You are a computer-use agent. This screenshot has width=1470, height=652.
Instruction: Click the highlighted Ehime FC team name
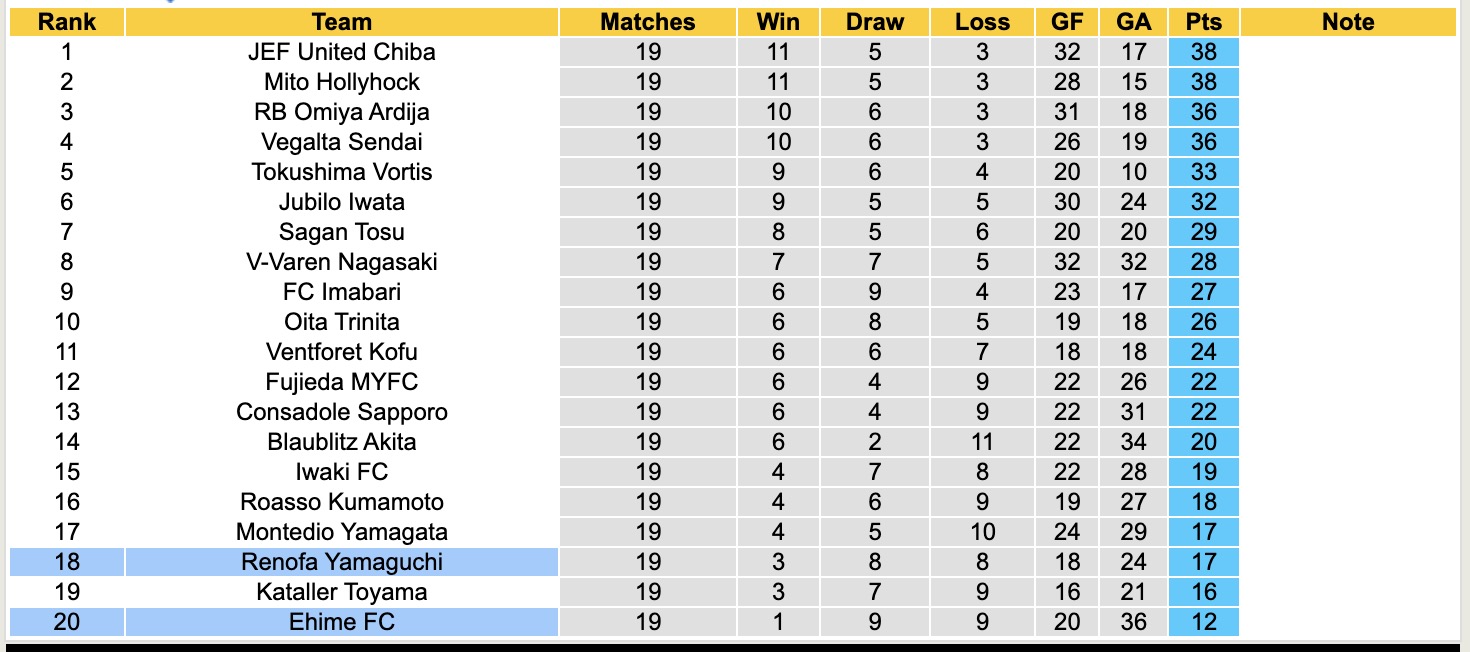click(x=341, y=622)
